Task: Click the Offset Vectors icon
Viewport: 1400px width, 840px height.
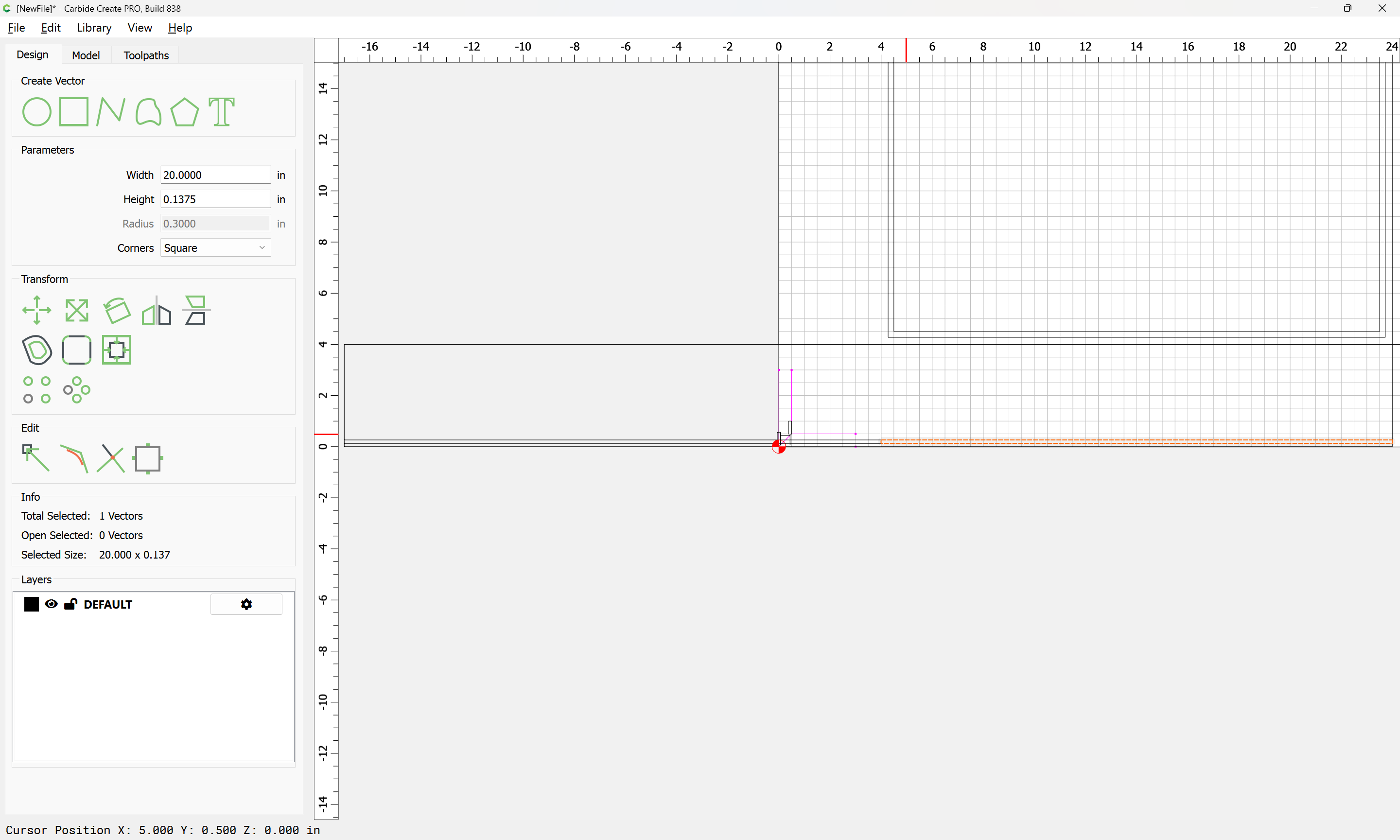Action: (x=37, y=350)
